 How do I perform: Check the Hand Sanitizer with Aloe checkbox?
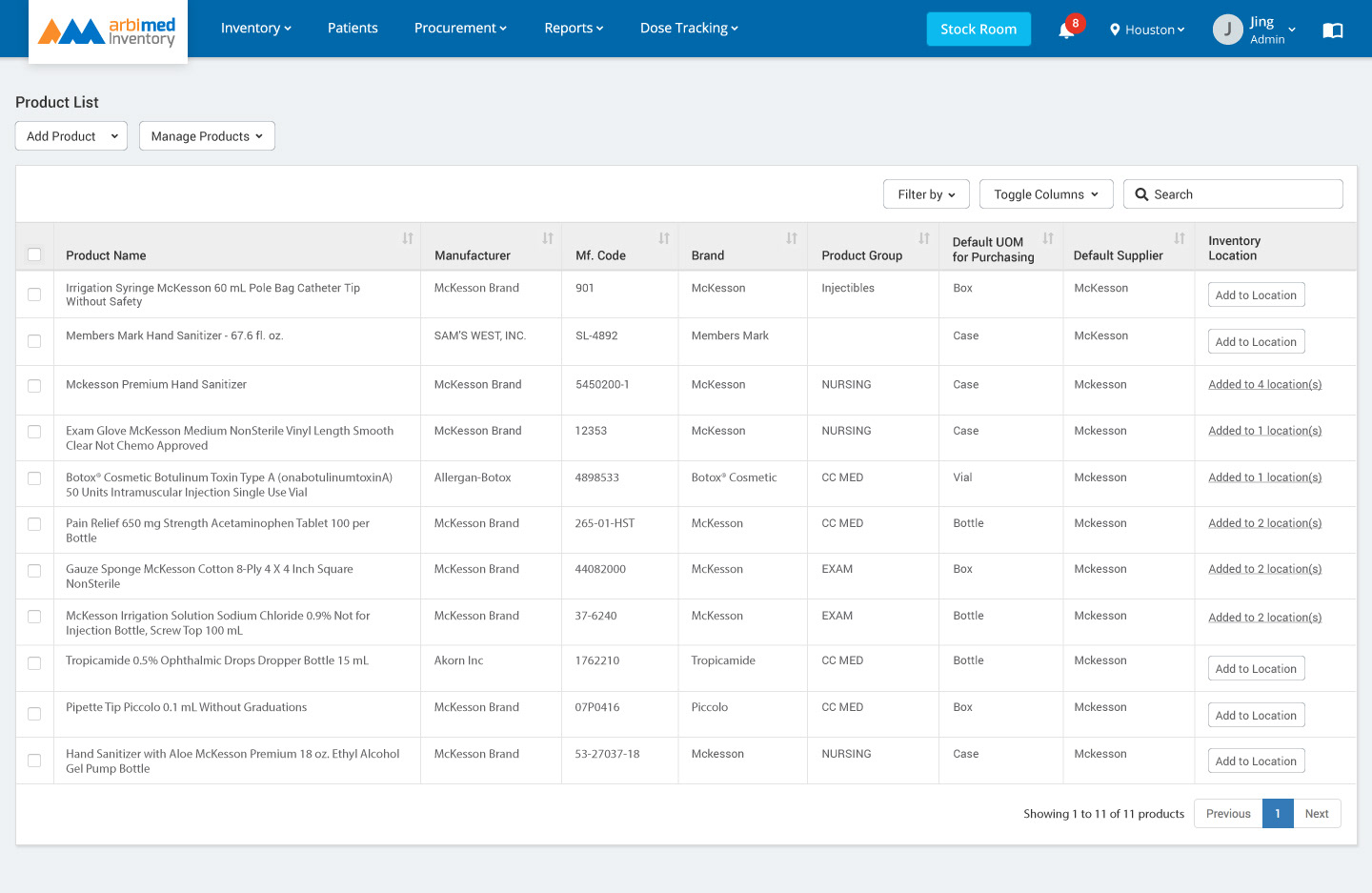[34, 761]
